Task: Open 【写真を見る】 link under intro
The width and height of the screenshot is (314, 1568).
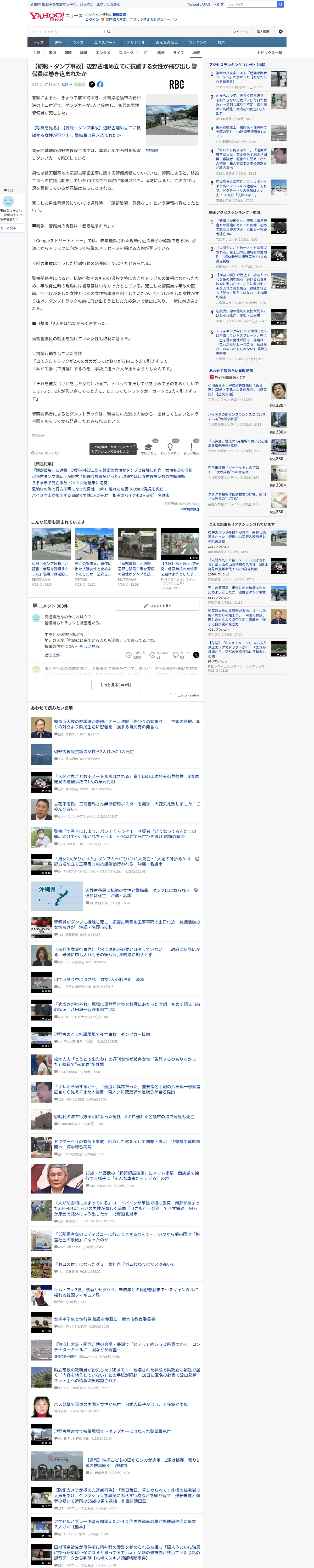Action: pos(86,131)
